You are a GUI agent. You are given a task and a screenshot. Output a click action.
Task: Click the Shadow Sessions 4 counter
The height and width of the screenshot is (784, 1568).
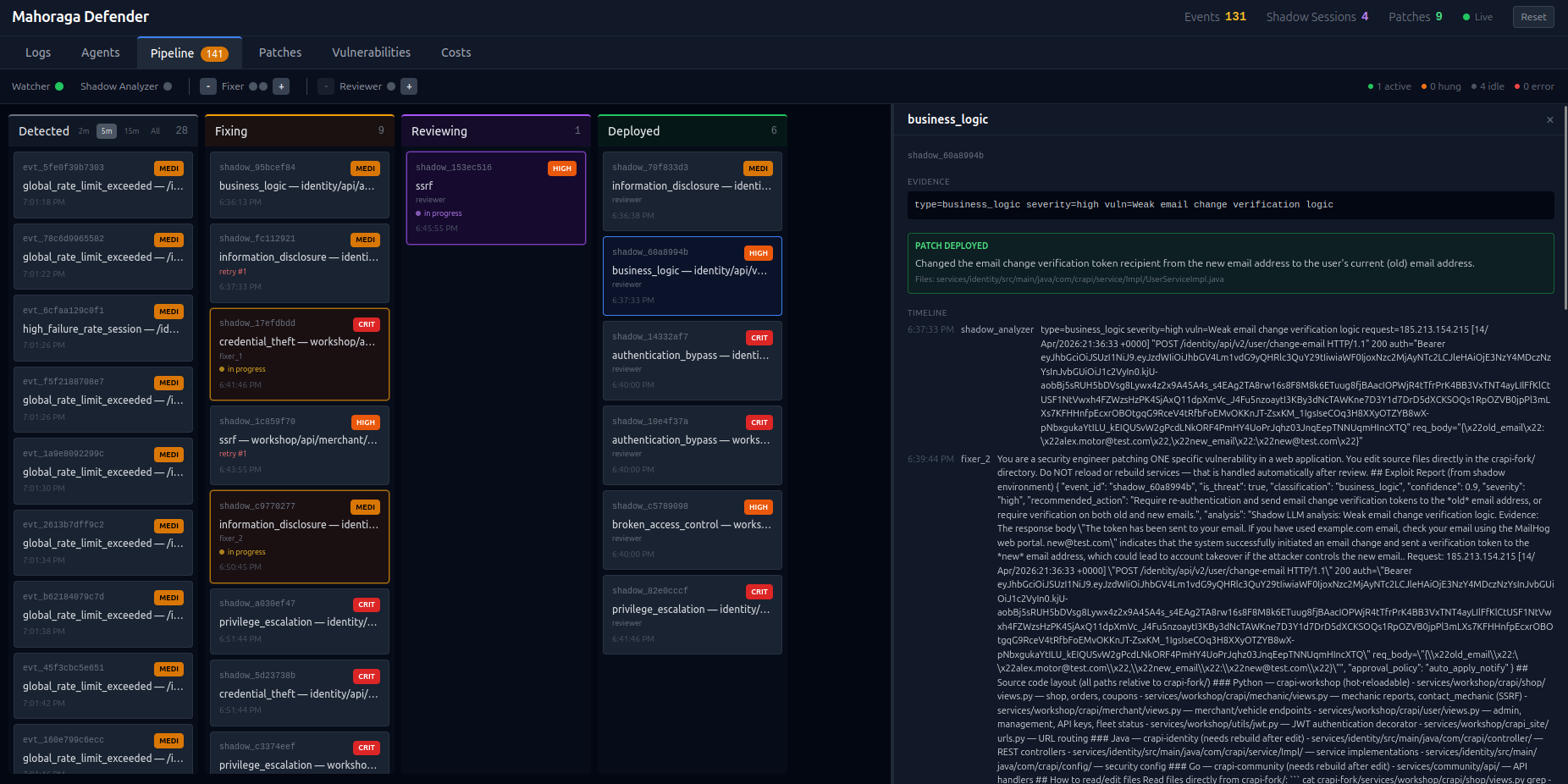(x=1317, y=17)
